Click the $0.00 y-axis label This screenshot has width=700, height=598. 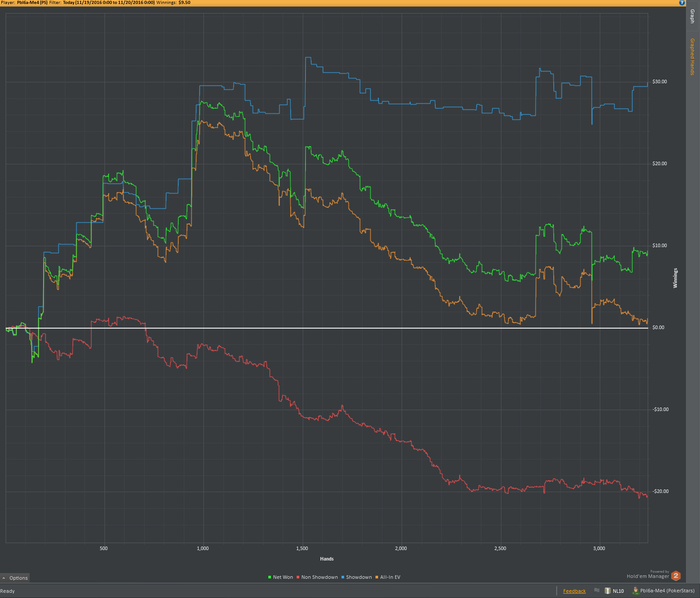[x=658, y=328]
